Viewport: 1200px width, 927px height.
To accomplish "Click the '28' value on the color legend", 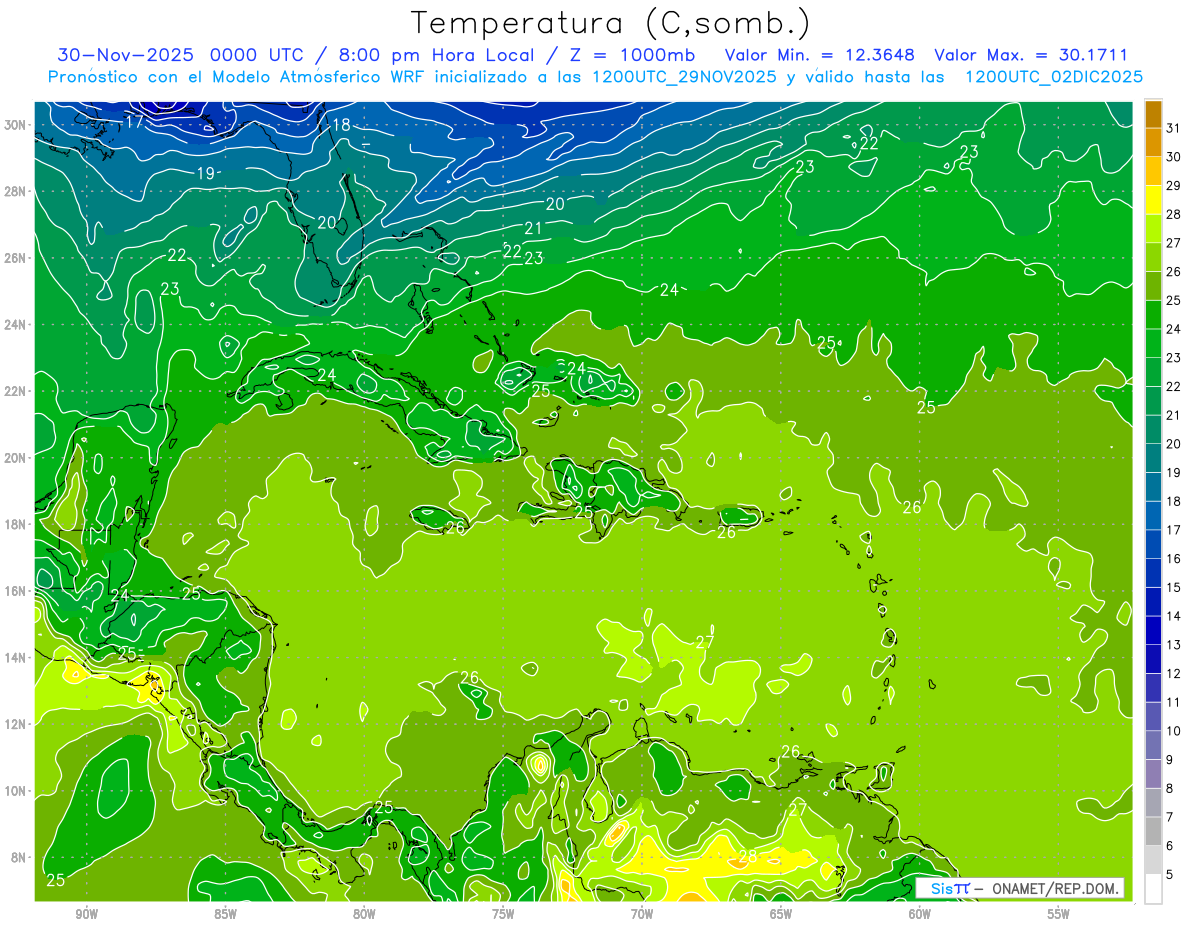I will [x=1173, y=214].
